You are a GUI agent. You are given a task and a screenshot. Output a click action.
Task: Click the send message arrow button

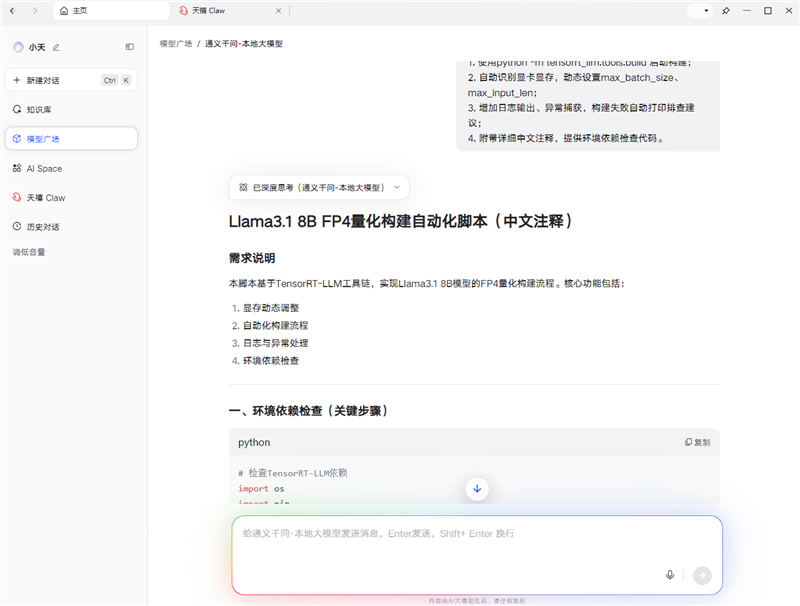tap(702, 575)
